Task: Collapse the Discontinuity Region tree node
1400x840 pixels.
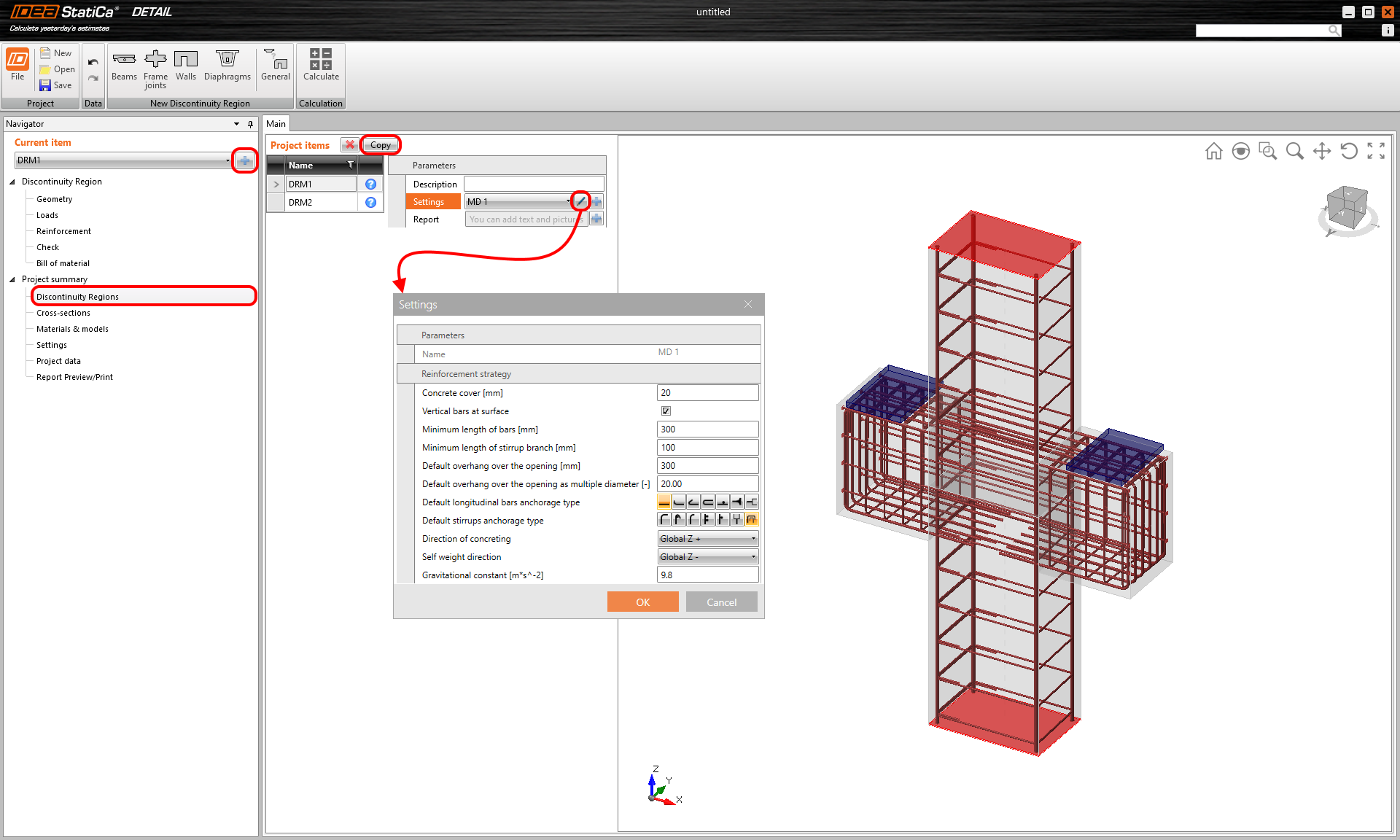Action: [12, 181]
